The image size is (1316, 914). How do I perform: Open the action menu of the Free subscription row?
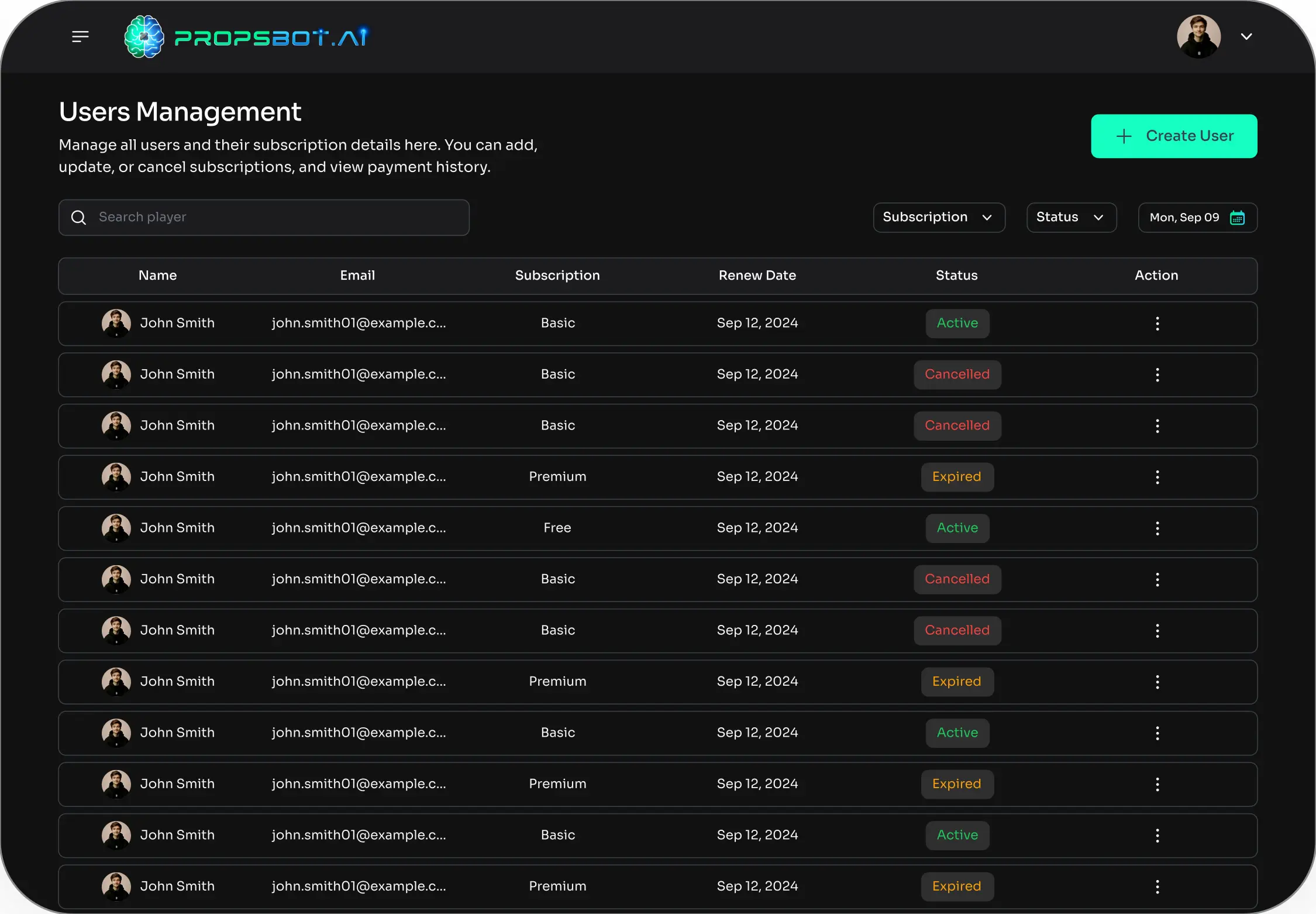1157,528
